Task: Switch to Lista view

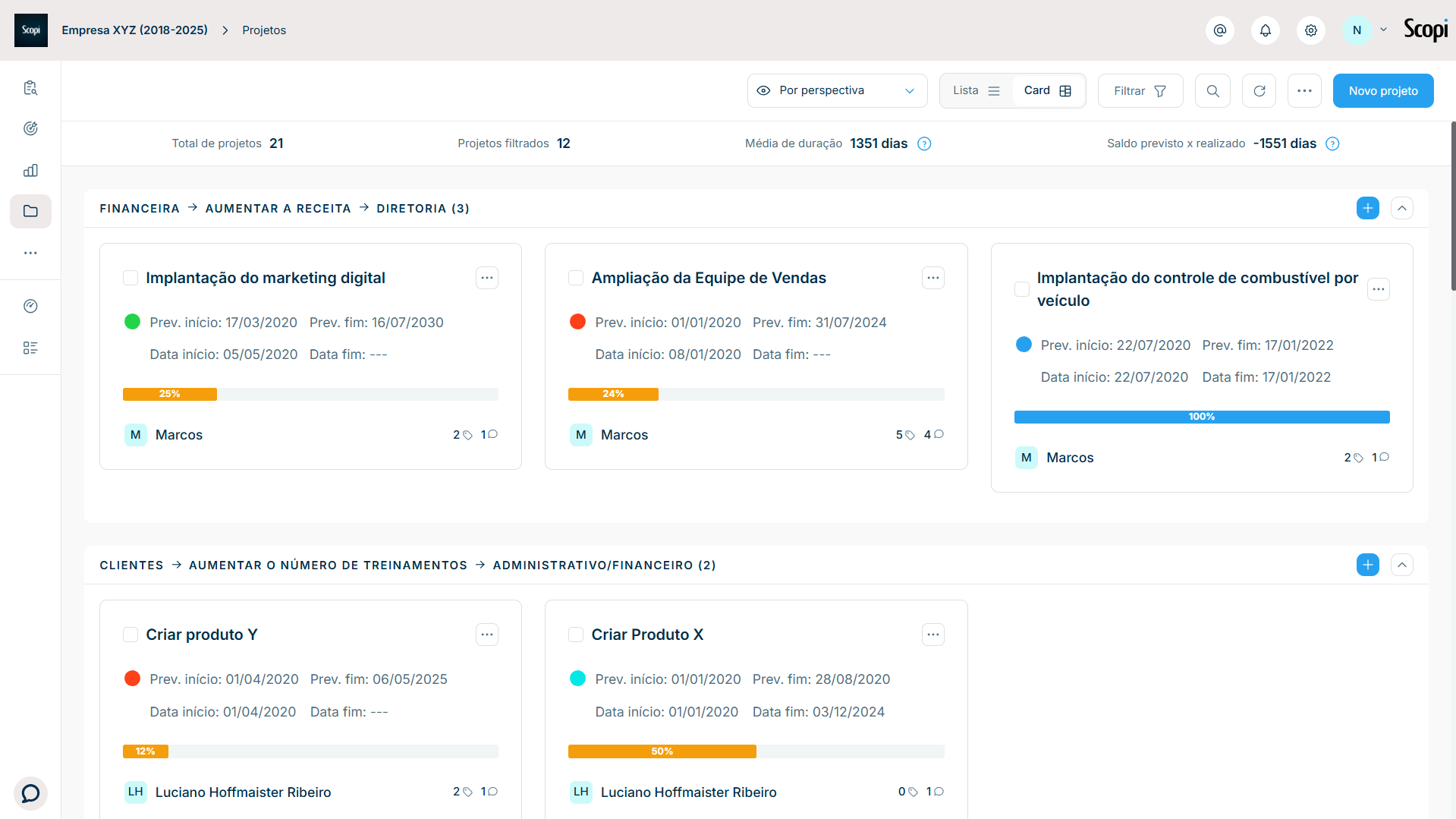Action: (x=976, y=91)
